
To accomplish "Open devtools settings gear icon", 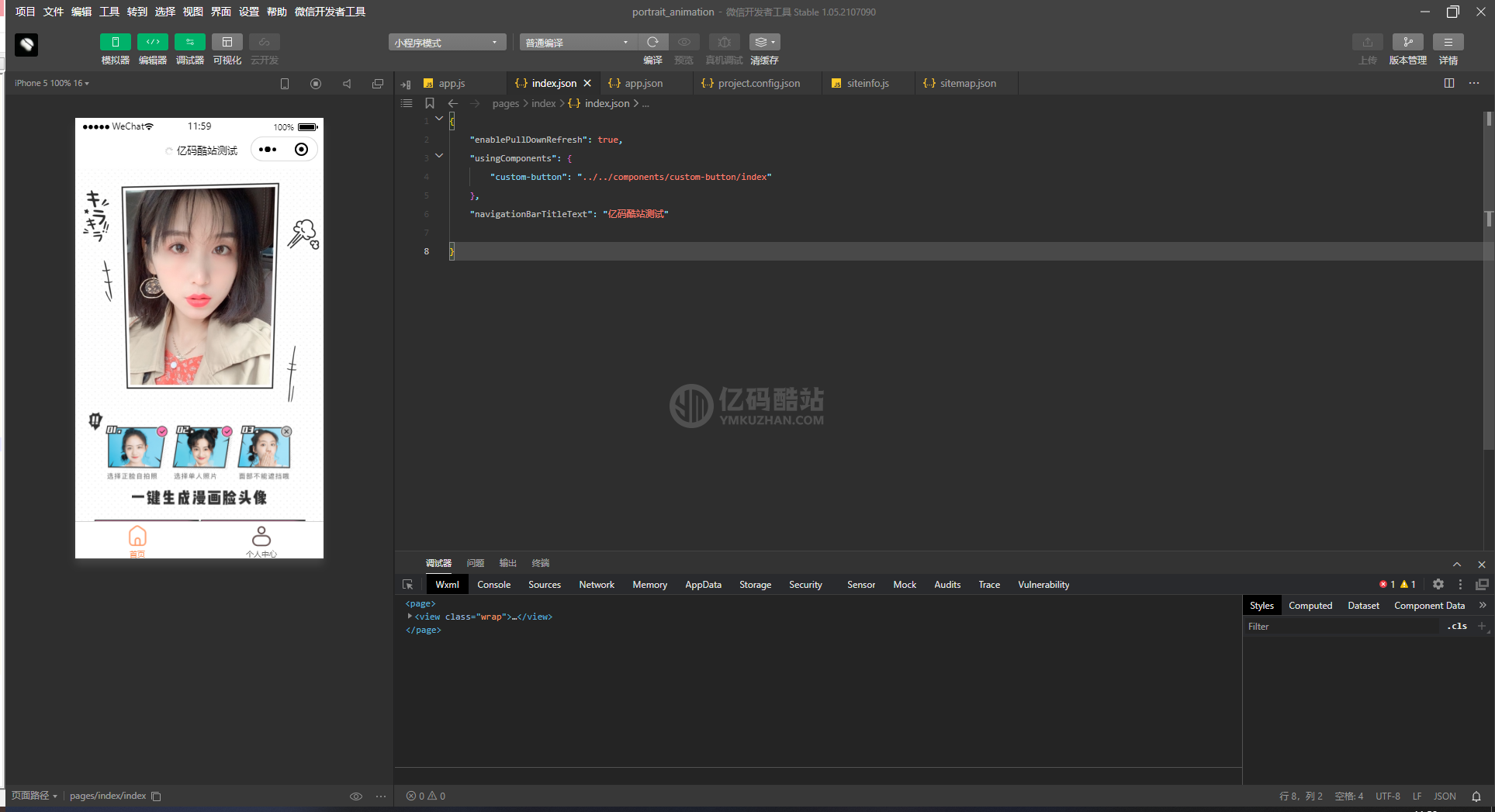I will [1438, 585].
